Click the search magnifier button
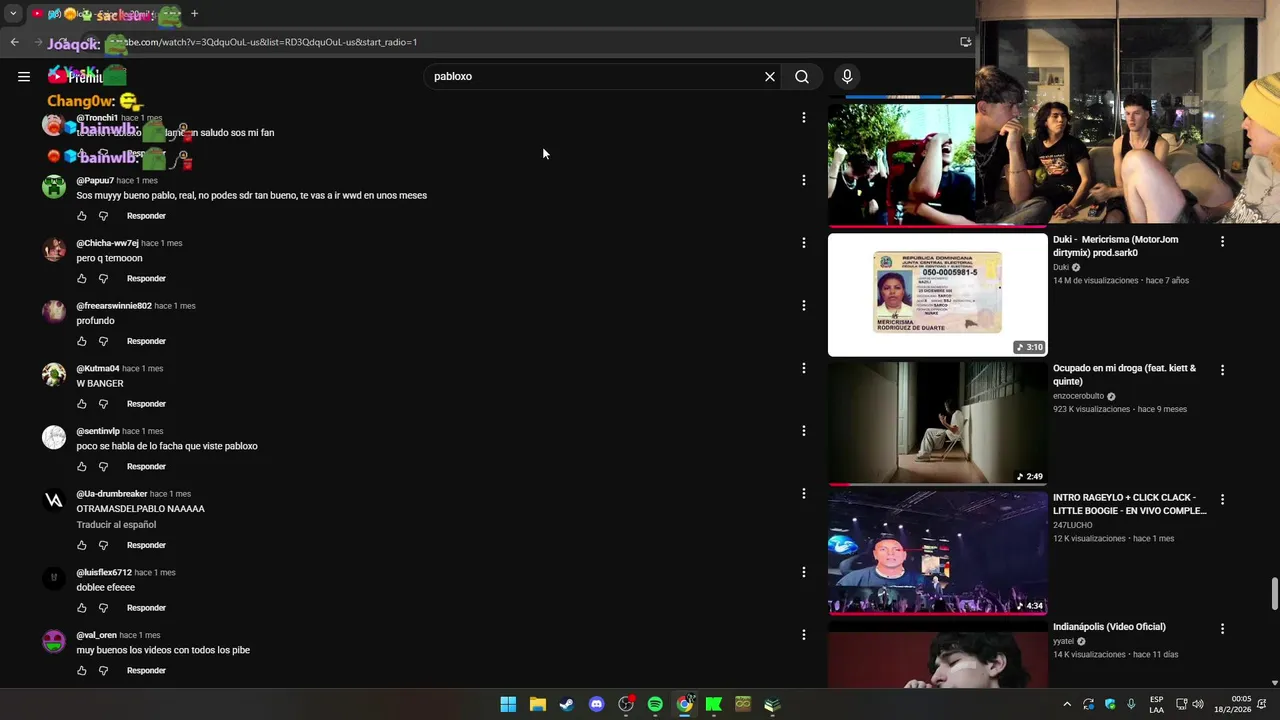This screenshot has width=1280, height=720. [802, 76]
